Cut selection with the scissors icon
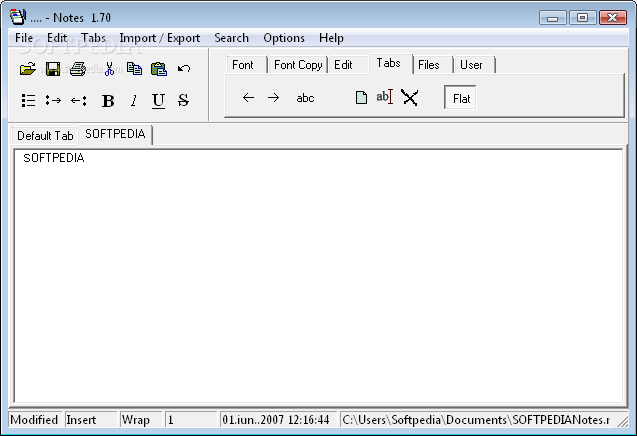 pyautogui.click(x=109, y=69)
